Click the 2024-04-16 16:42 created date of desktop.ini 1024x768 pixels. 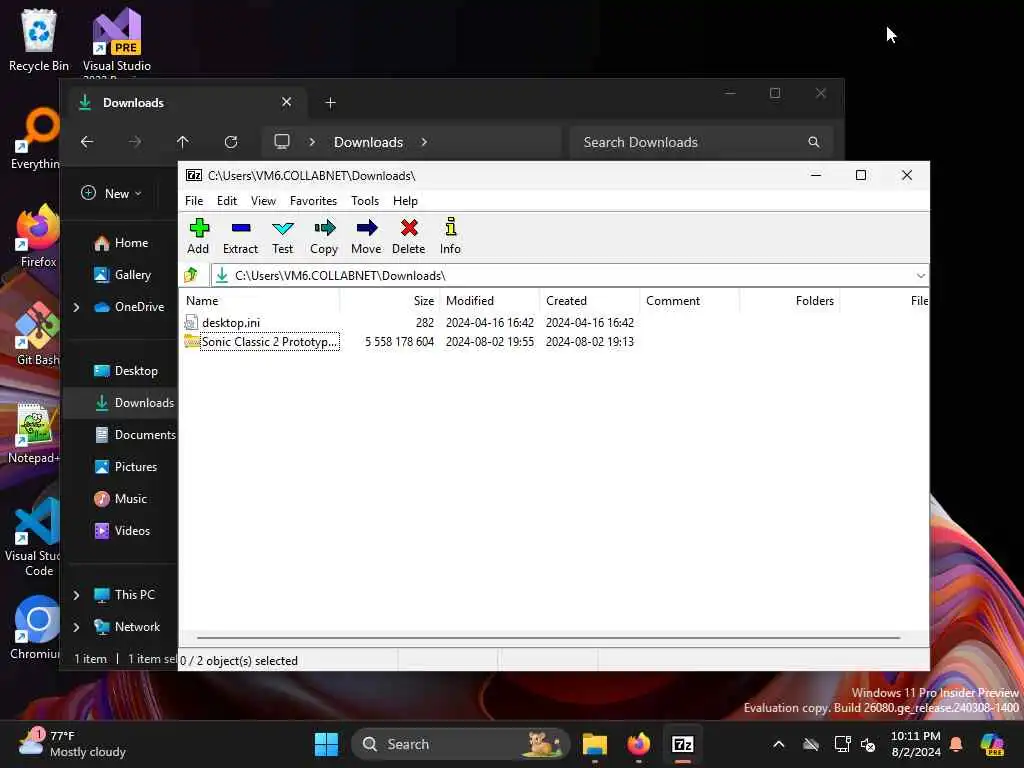coord(590,323)
